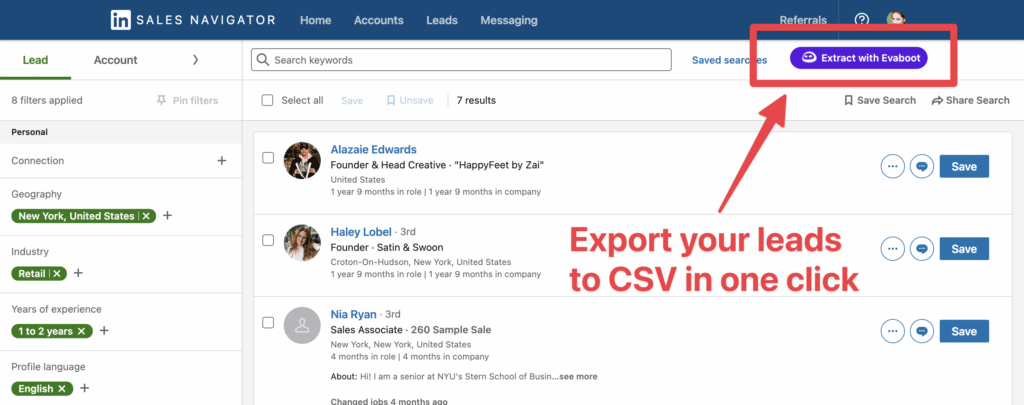Click the Share Search arrow icon
This screenshot has height=405, width=1024.
click(x=937, y=101)
